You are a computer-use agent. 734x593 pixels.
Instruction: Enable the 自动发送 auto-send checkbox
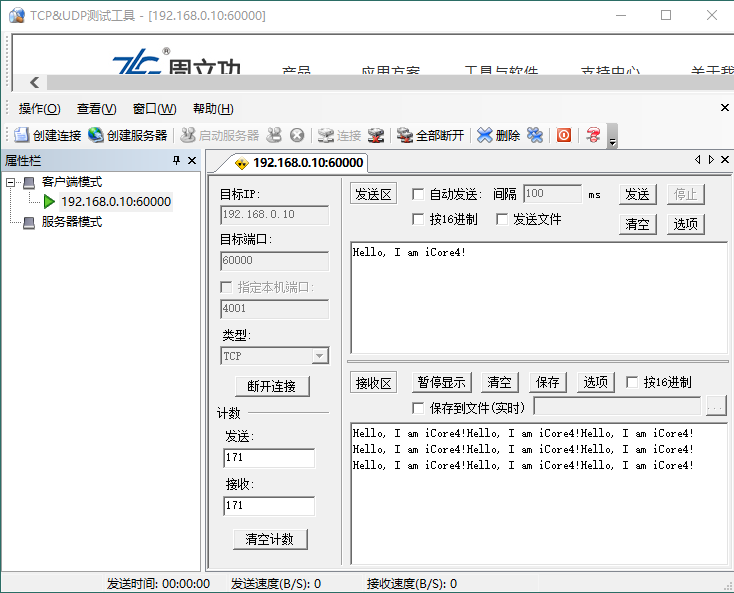coord(419,194)
